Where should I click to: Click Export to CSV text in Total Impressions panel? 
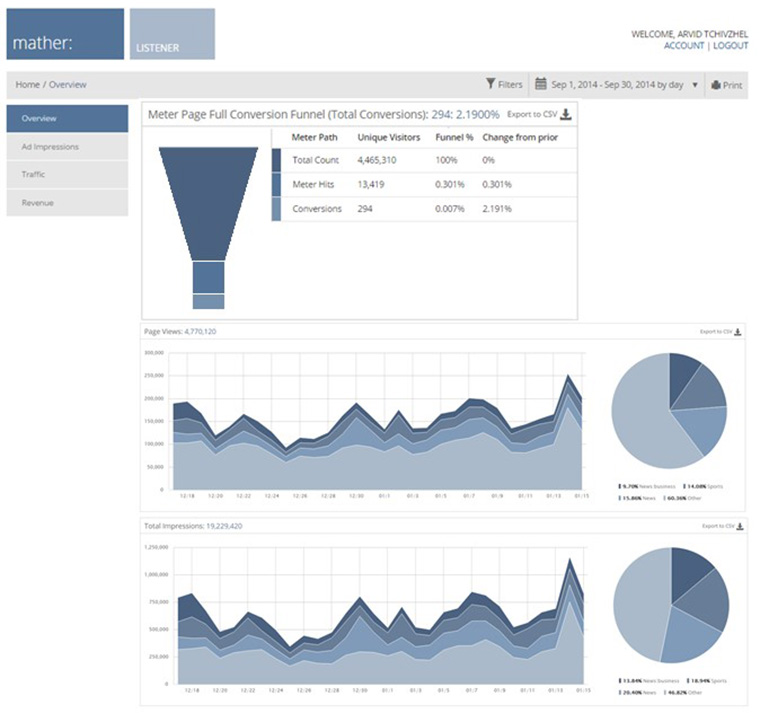pos(718,526)
